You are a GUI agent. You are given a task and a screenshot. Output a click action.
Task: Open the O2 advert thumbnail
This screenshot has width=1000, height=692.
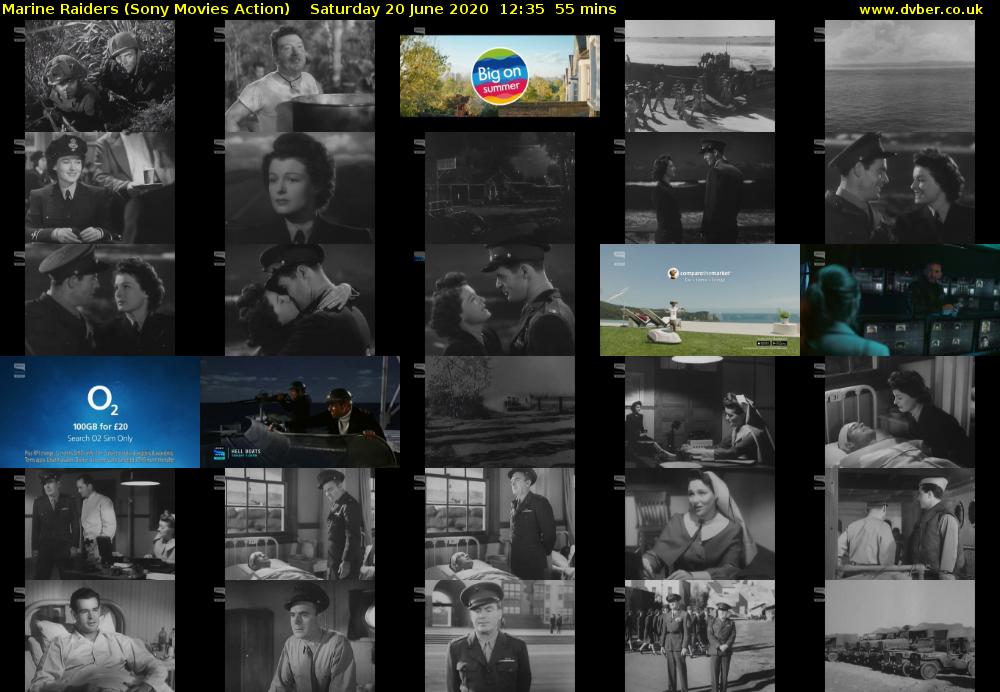pyautogui.click(x=100, y=412)
